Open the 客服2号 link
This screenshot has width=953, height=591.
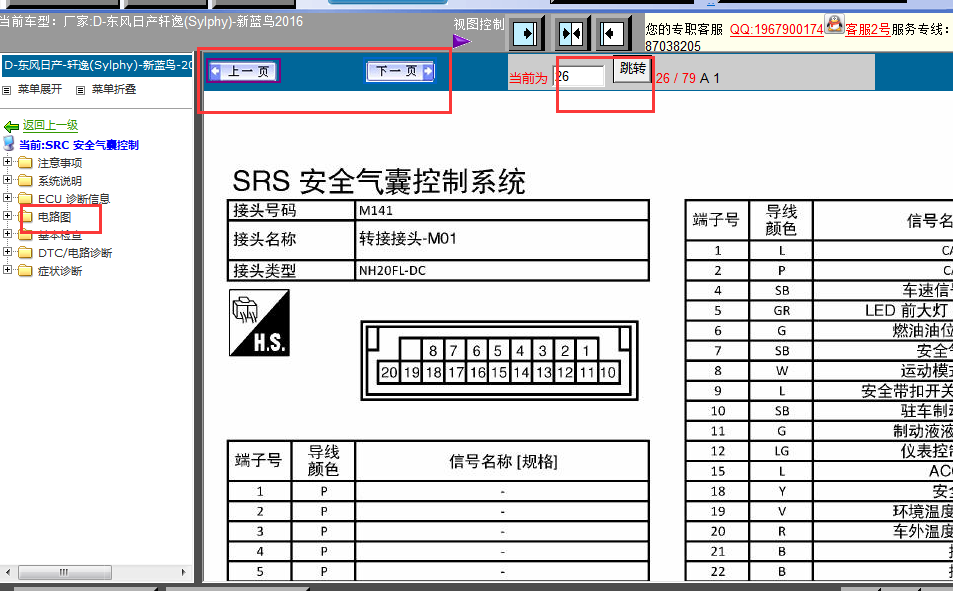(867, 29)
